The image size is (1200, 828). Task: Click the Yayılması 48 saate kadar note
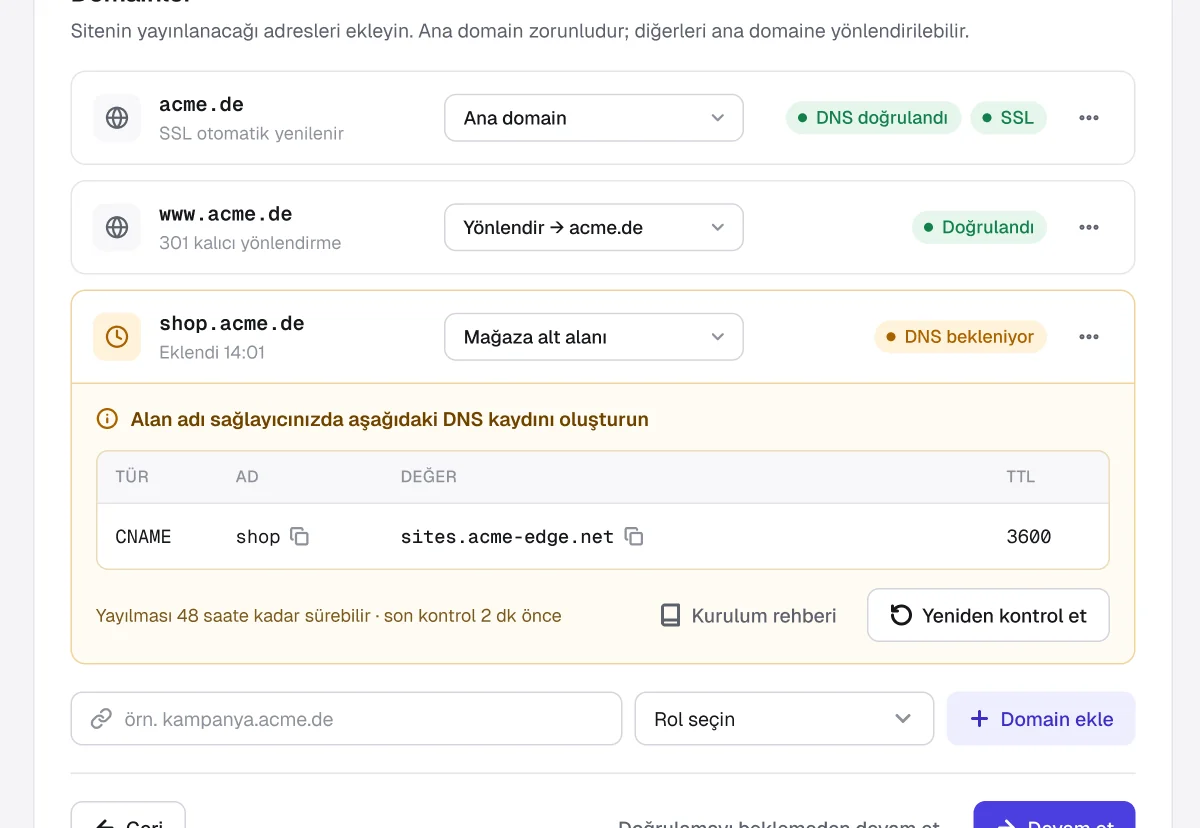coord(329,616)
